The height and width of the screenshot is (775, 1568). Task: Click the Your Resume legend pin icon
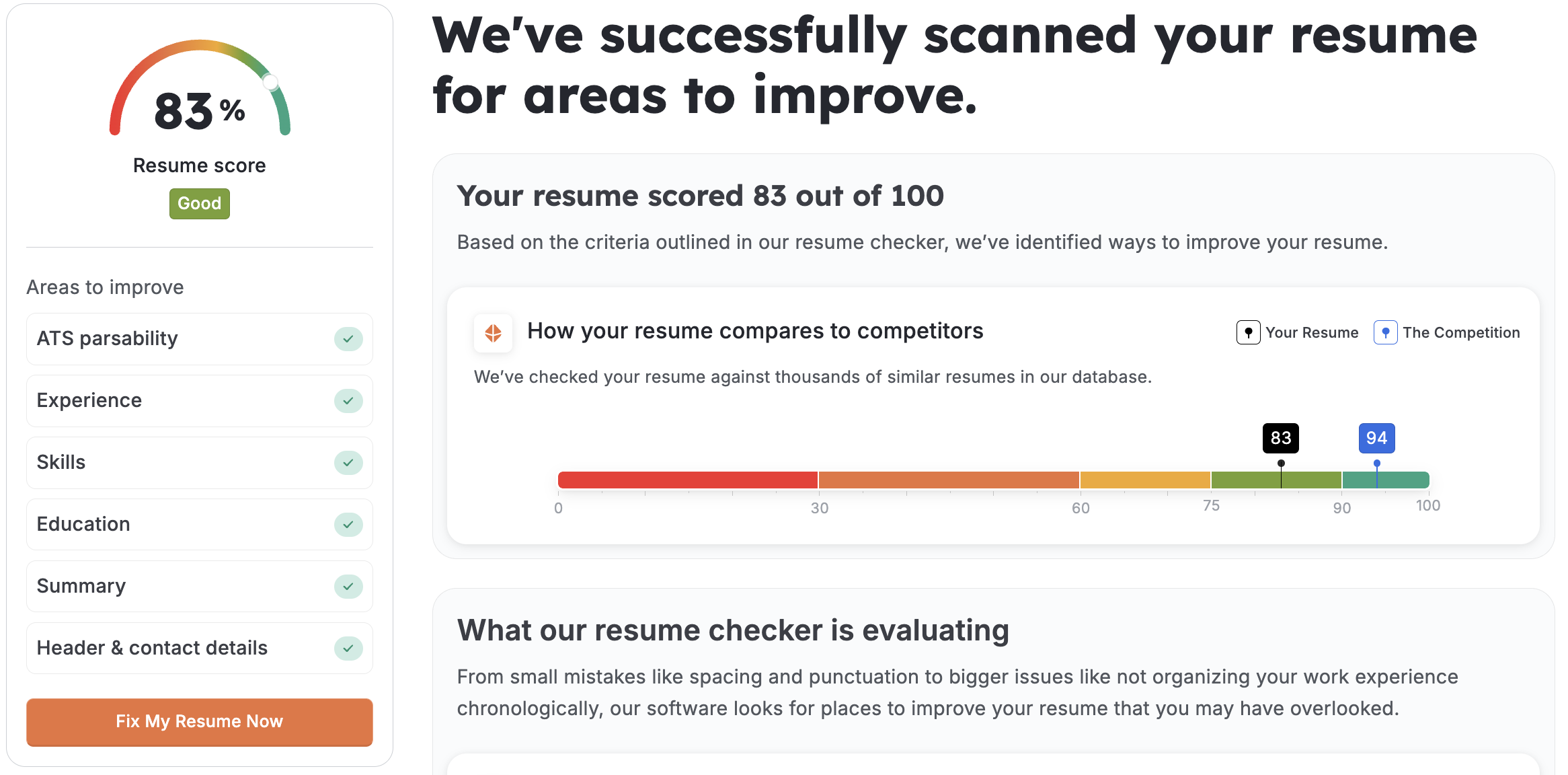[x=1248, y=332]
